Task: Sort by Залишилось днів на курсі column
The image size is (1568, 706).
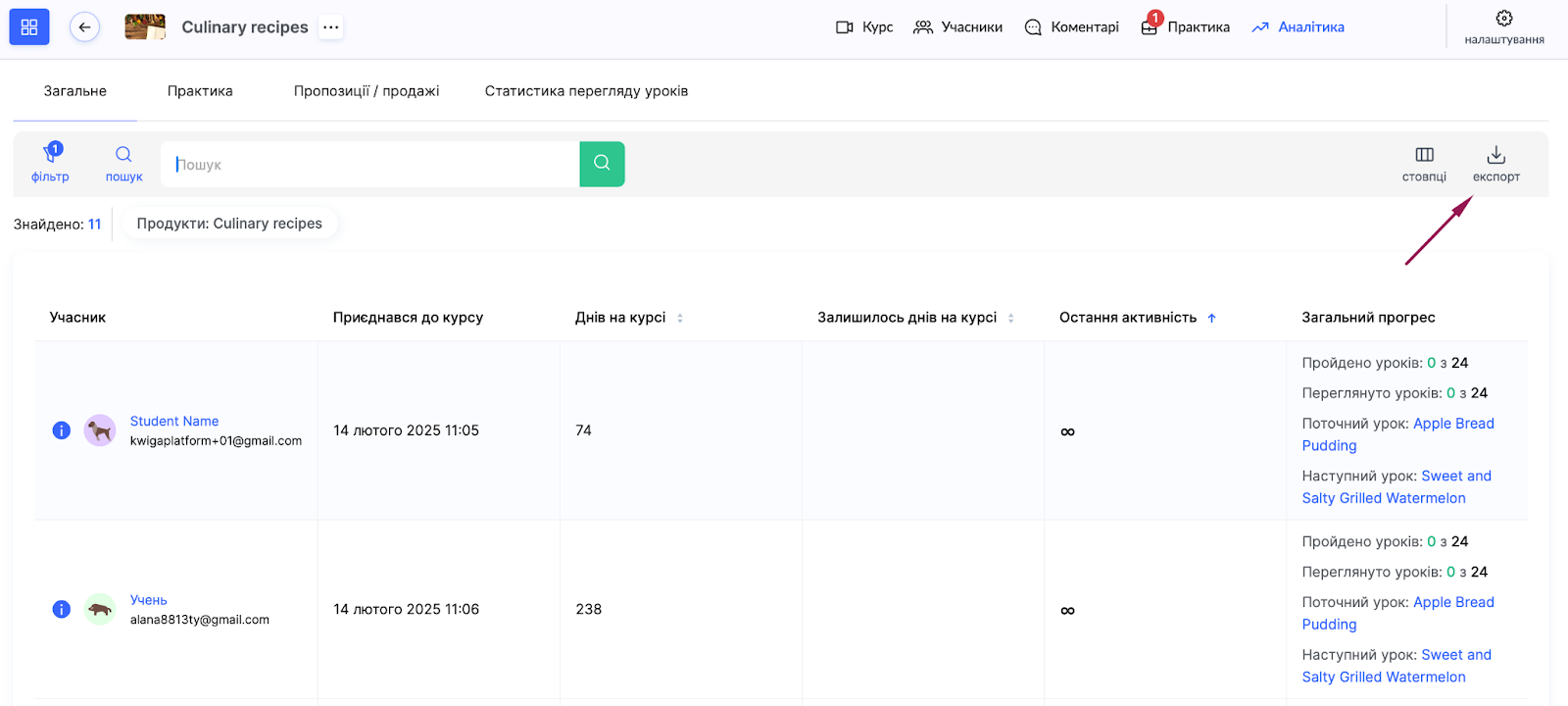Action: coord(1010,318)
